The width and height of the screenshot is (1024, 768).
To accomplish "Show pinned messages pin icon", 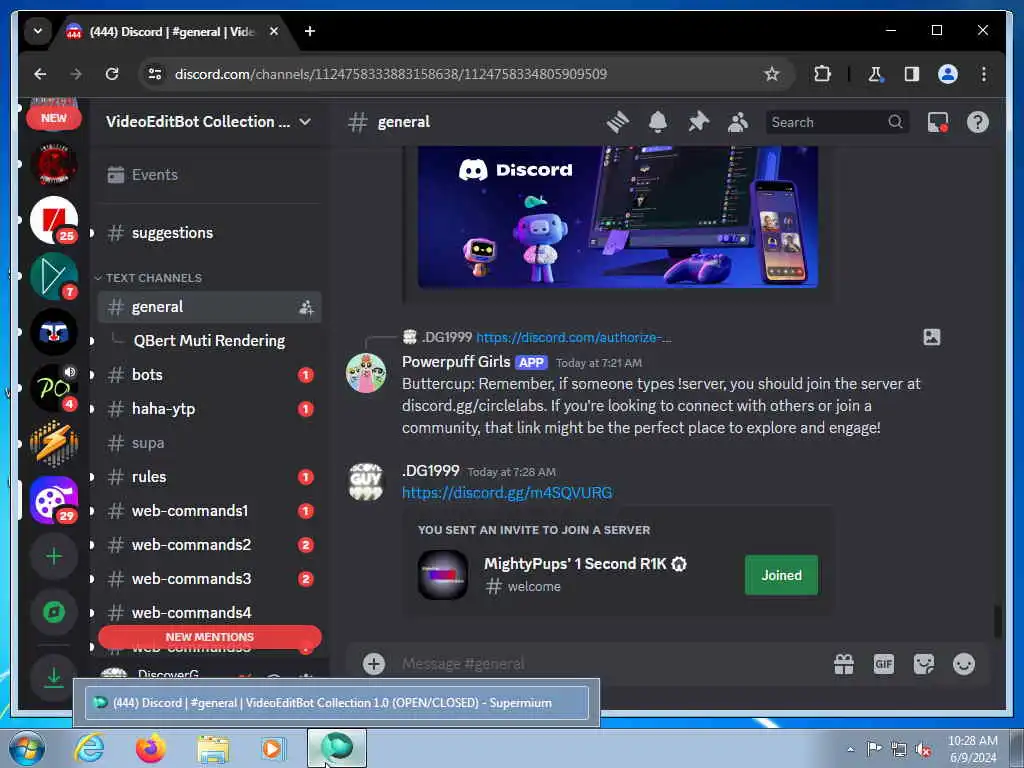I will pyautogui.click(x=698, y=122).
